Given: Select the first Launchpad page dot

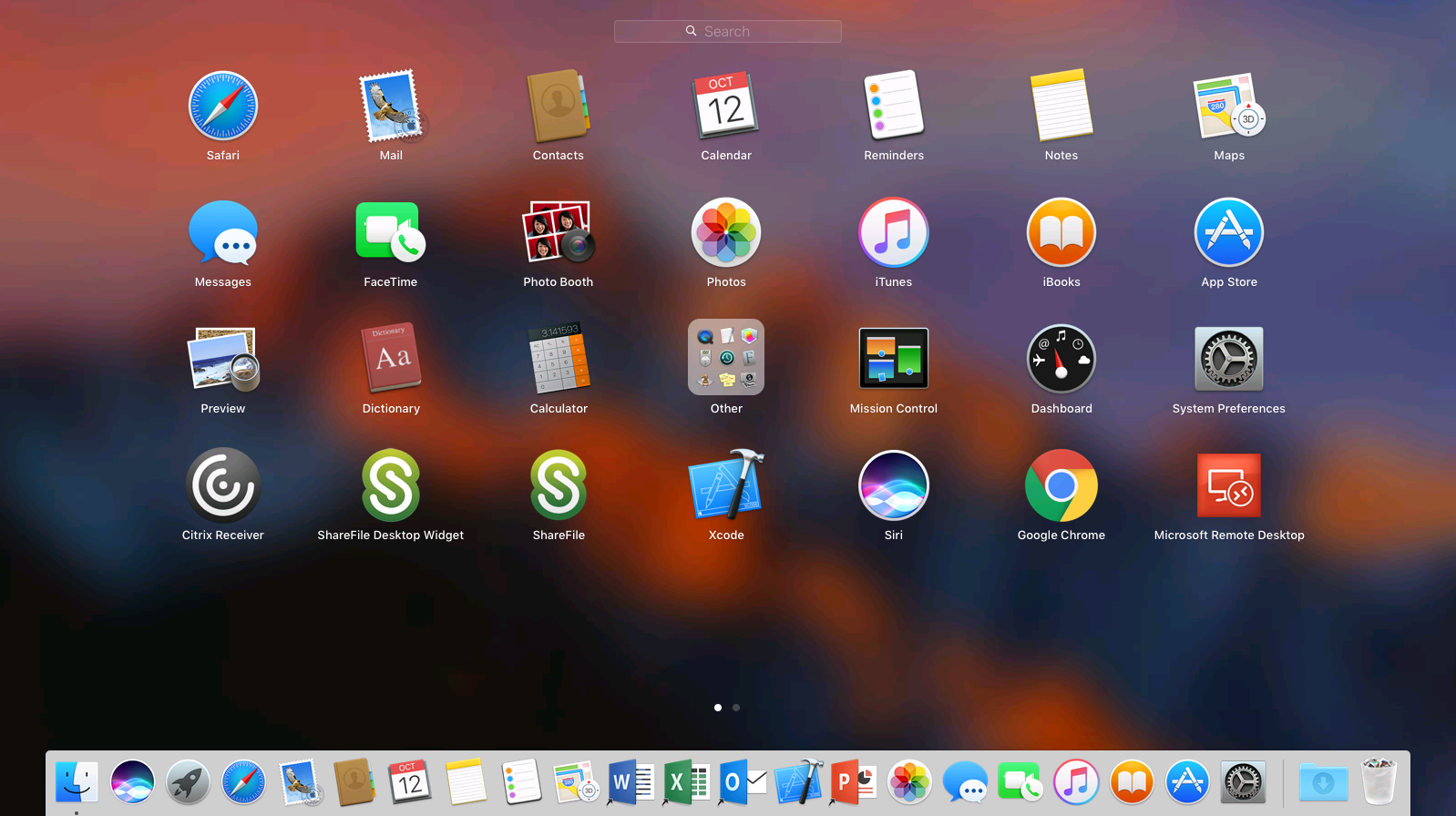Looking at the screenshot, I should point(718,708).
